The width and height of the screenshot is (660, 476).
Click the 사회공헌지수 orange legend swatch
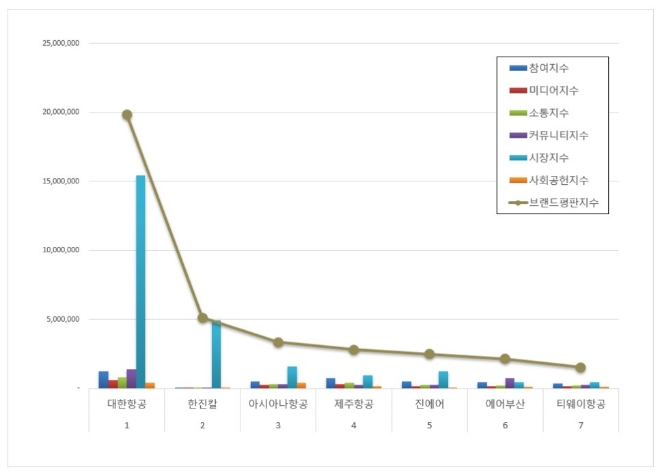(518, 180)
